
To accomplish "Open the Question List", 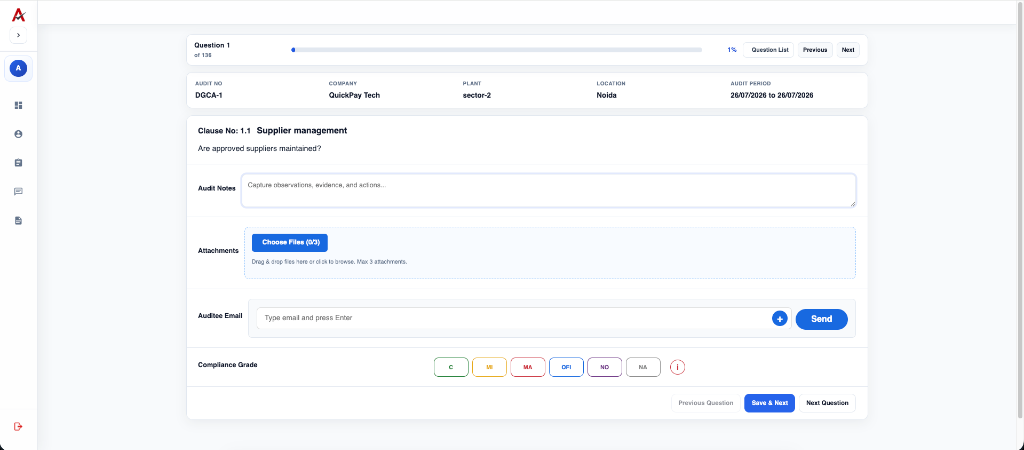I will coord(769,50).
